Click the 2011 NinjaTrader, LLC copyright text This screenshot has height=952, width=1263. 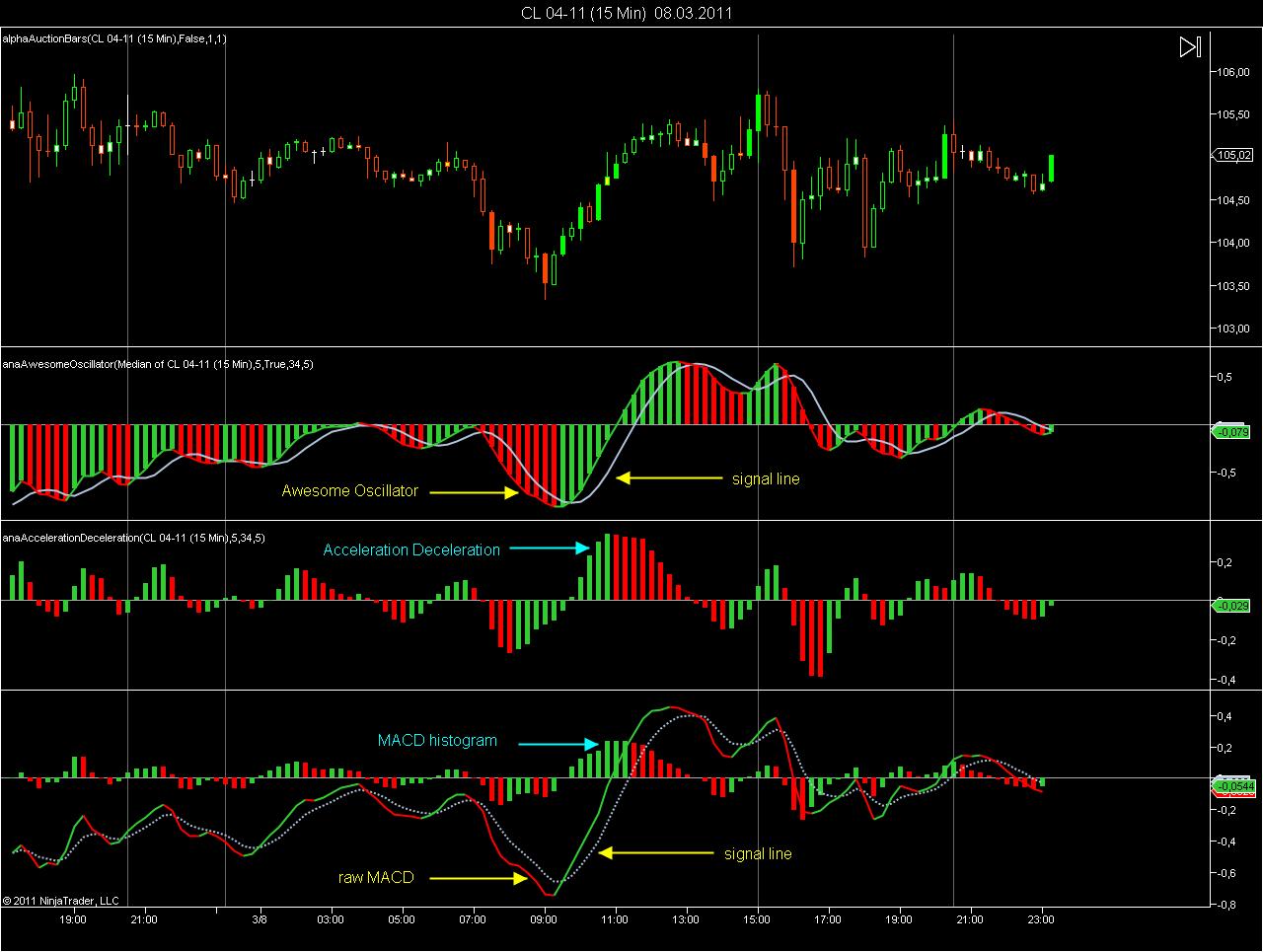coord(61,900)
